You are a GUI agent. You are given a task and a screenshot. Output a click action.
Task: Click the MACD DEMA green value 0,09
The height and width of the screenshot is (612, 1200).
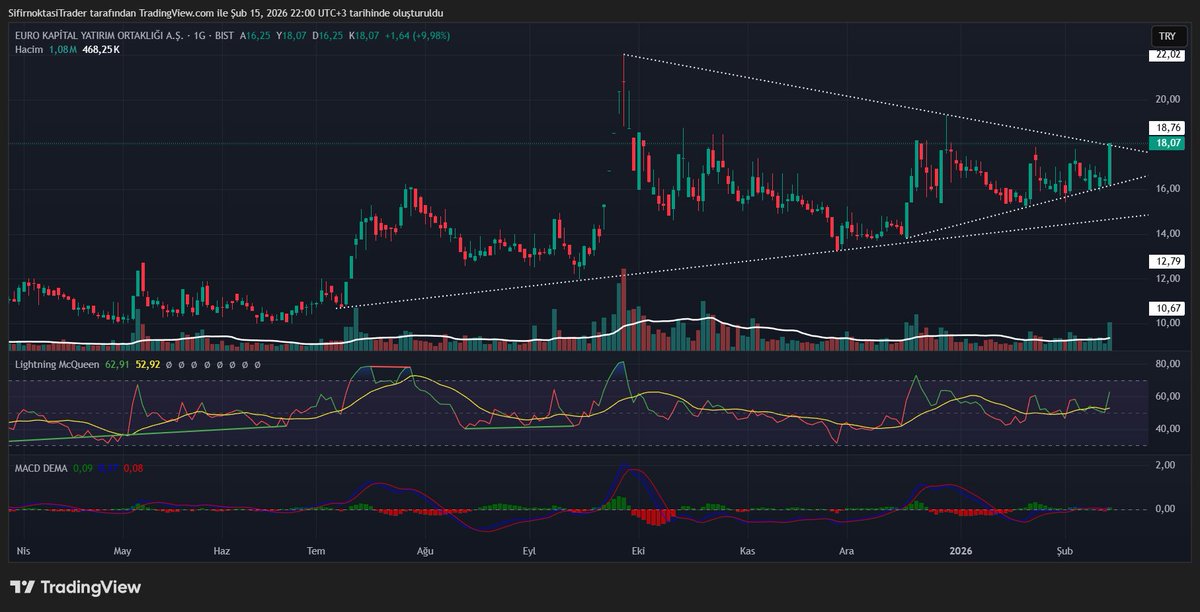[84, 468]
